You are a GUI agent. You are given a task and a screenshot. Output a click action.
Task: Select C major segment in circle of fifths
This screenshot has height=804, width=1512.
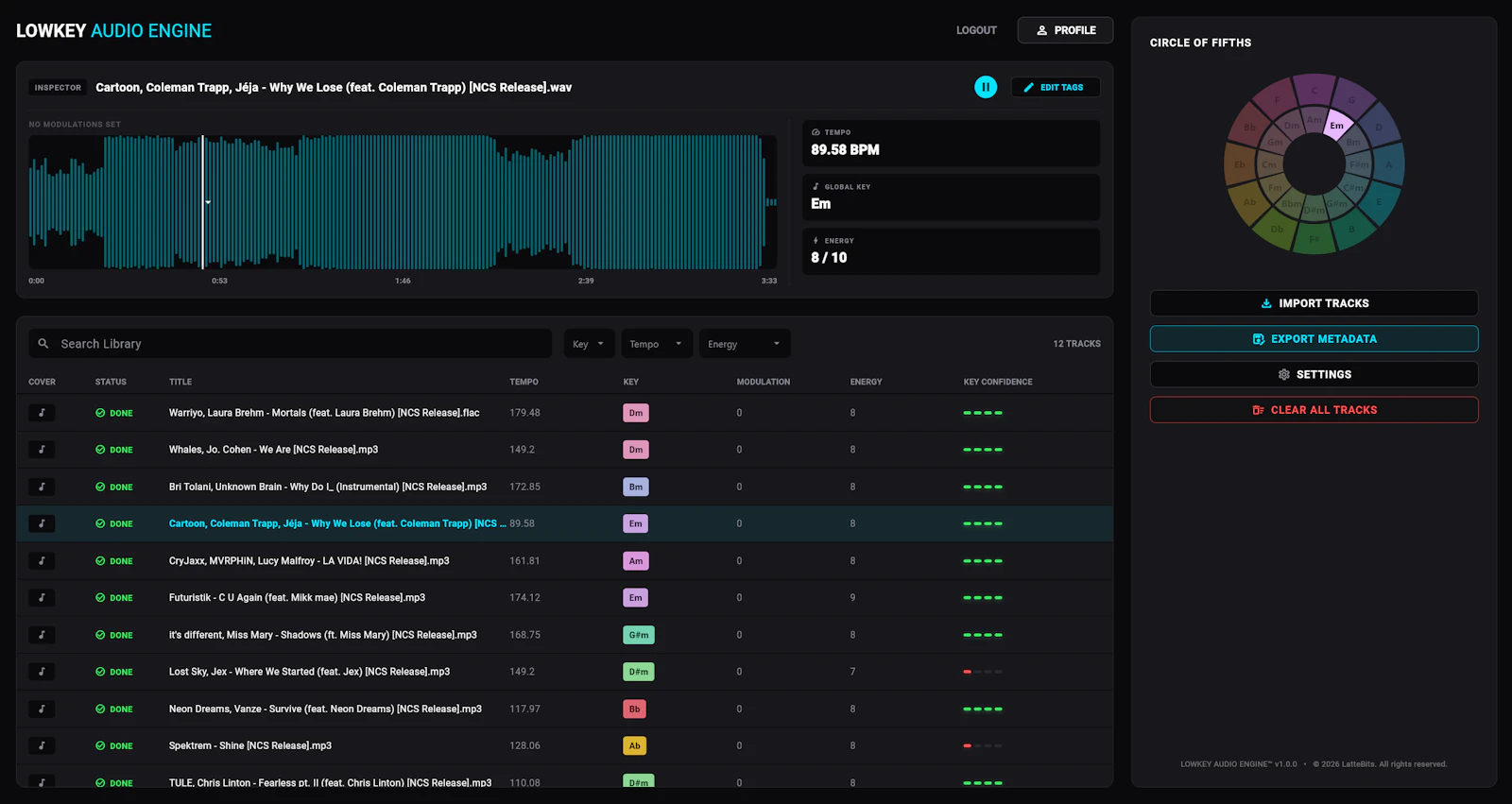1314,91
